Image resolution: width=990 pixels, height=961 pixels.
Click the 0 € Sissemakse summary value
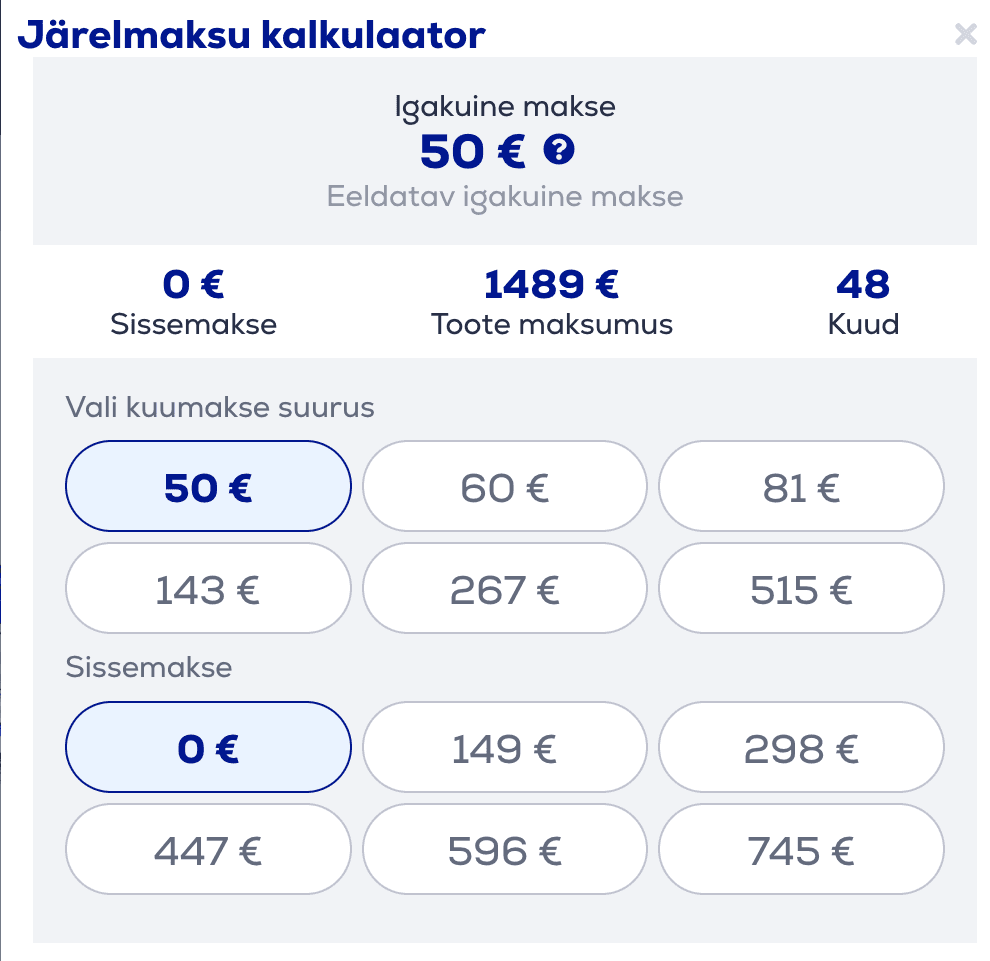[x=193, y=285]
